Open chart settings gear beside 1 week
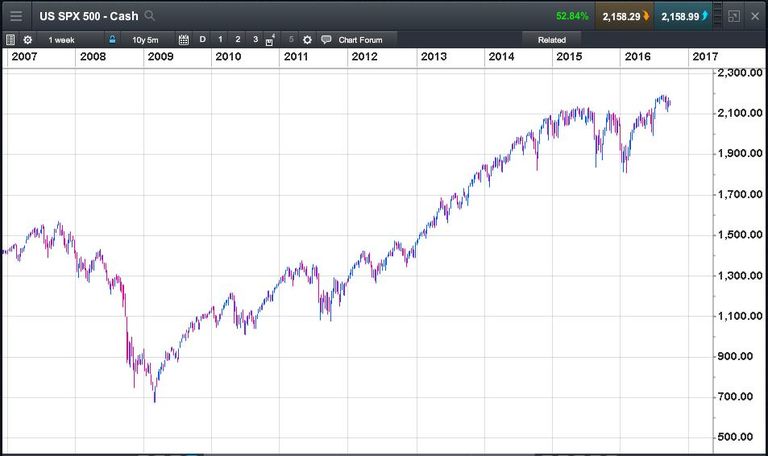The image size is (768, 456). pyautogui.click(x=28, y=40)
